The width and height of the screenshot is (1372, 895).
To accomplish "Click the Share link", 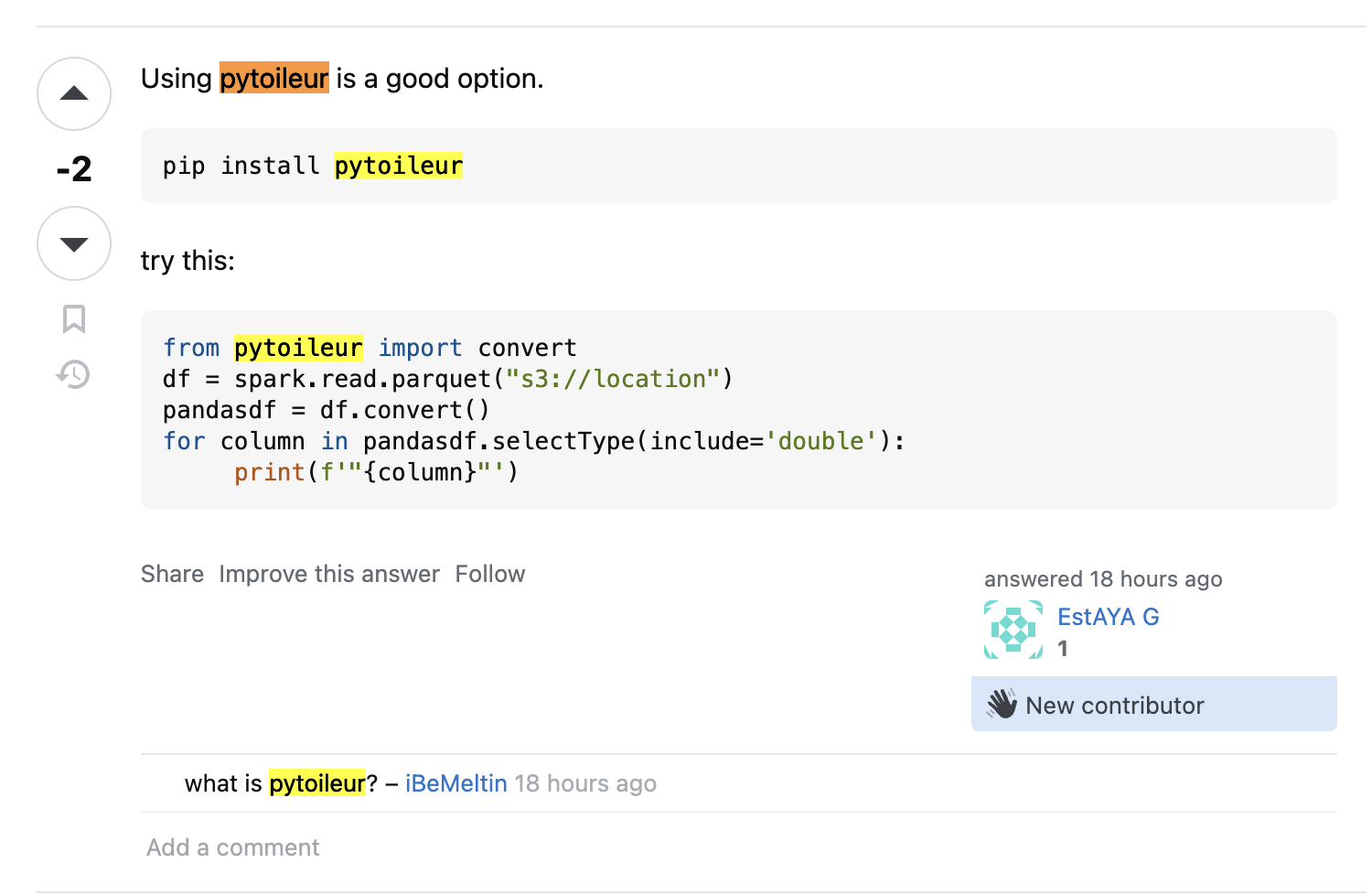I will (x=172, y=574).
